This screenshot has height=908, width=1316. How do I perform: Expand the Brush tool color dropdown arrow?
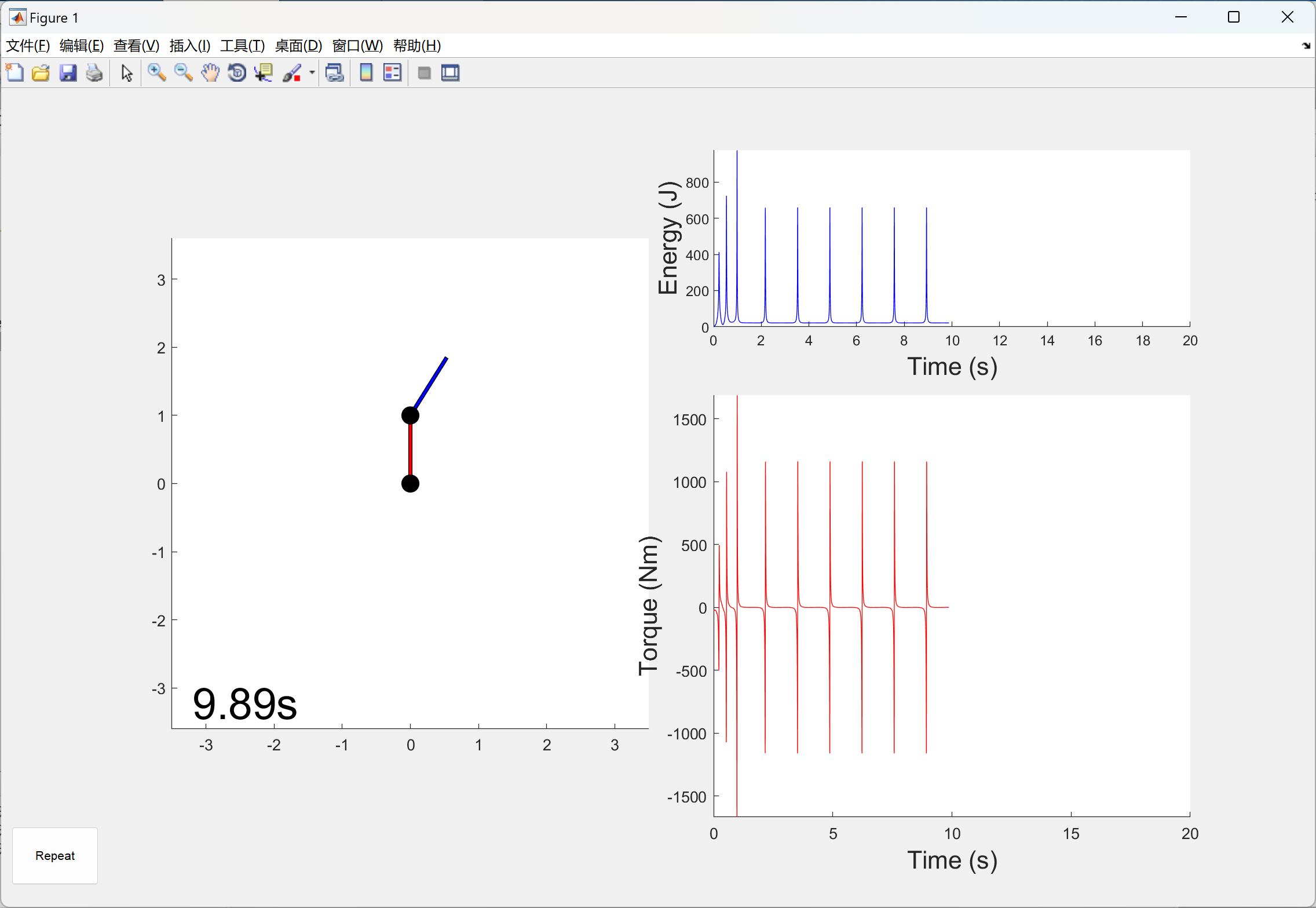tap(312, 73)
